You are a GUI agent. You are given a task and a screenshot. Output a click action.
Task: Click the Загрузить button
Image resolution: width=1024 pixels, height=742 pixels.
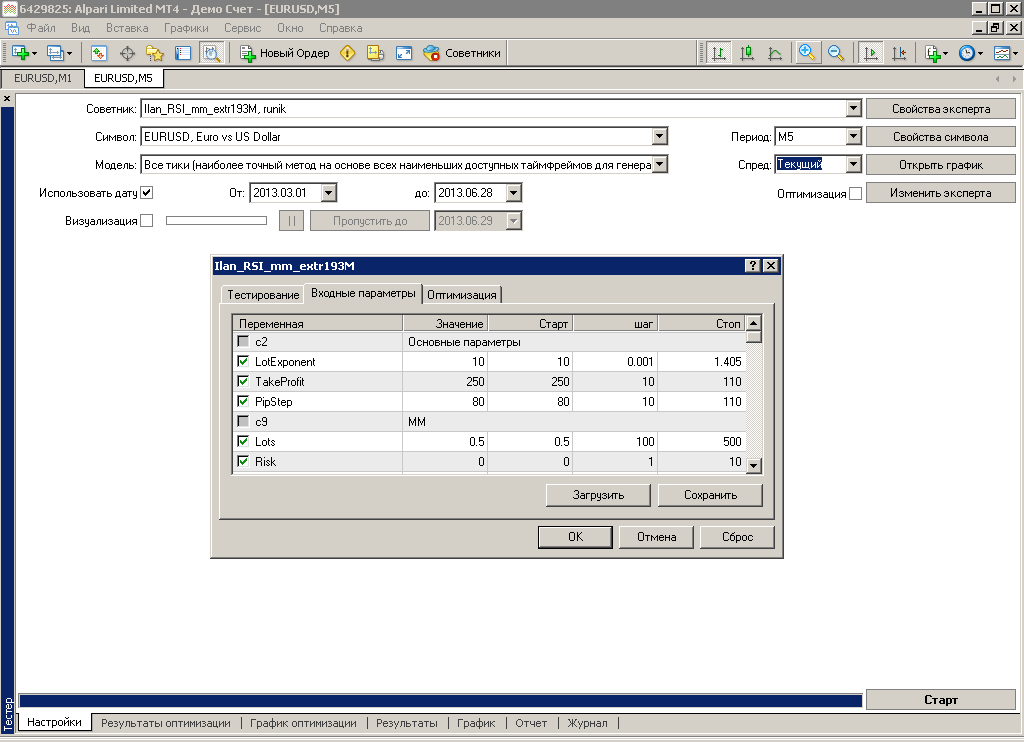[599, 495]
